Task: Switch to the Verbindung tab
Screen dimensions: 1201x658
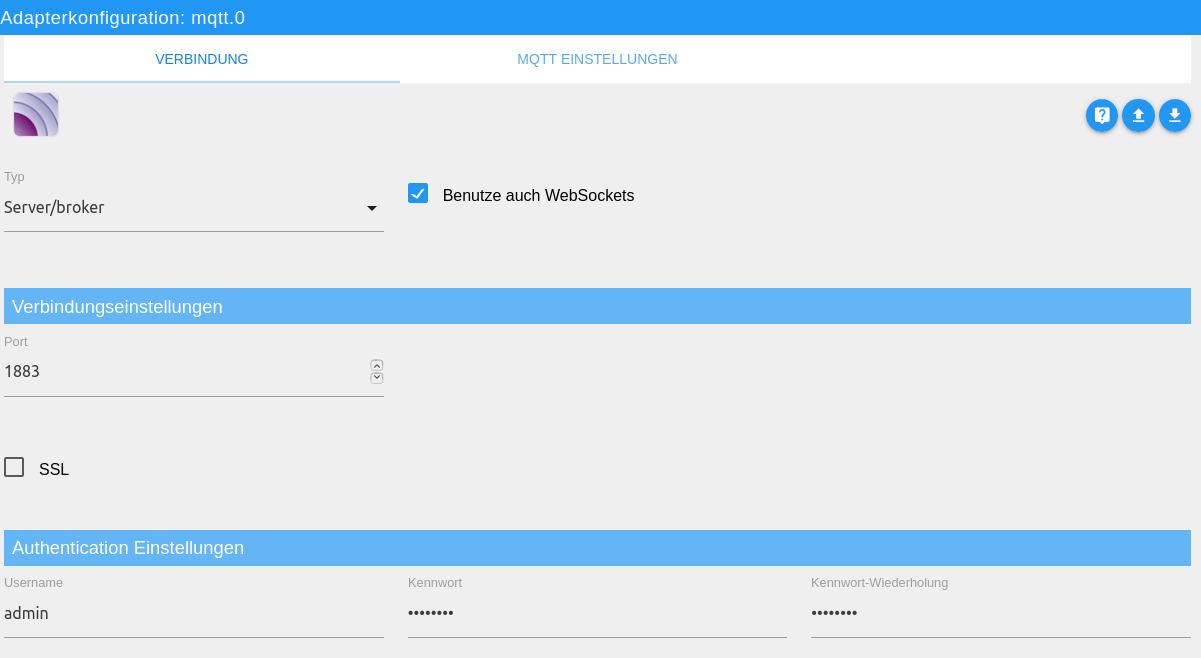Action: [x=202, y=59]
